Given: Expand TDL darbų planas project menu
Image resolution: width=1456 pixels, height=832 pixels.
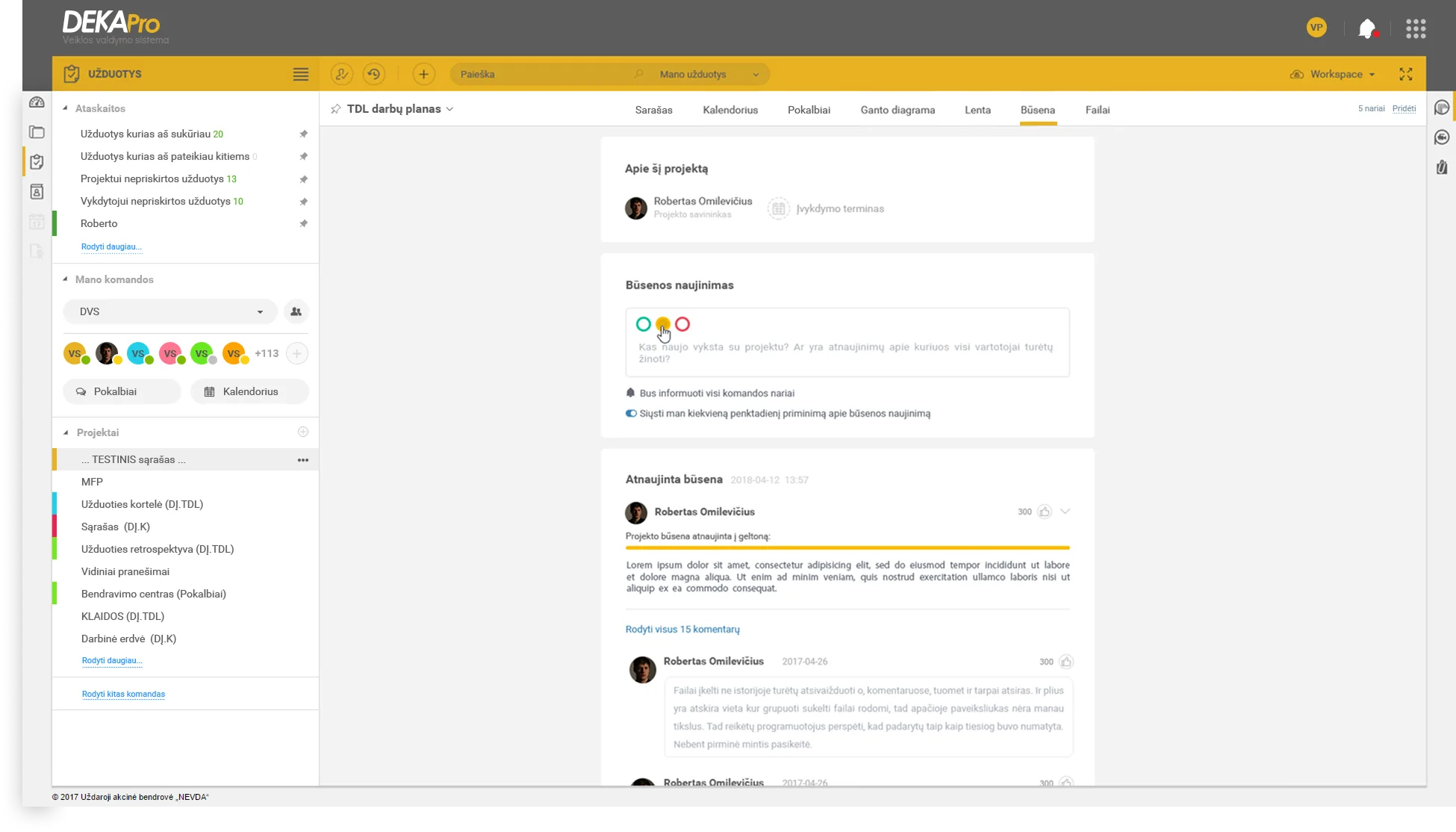Looking at the screenshot, I should tap(450, 109).
